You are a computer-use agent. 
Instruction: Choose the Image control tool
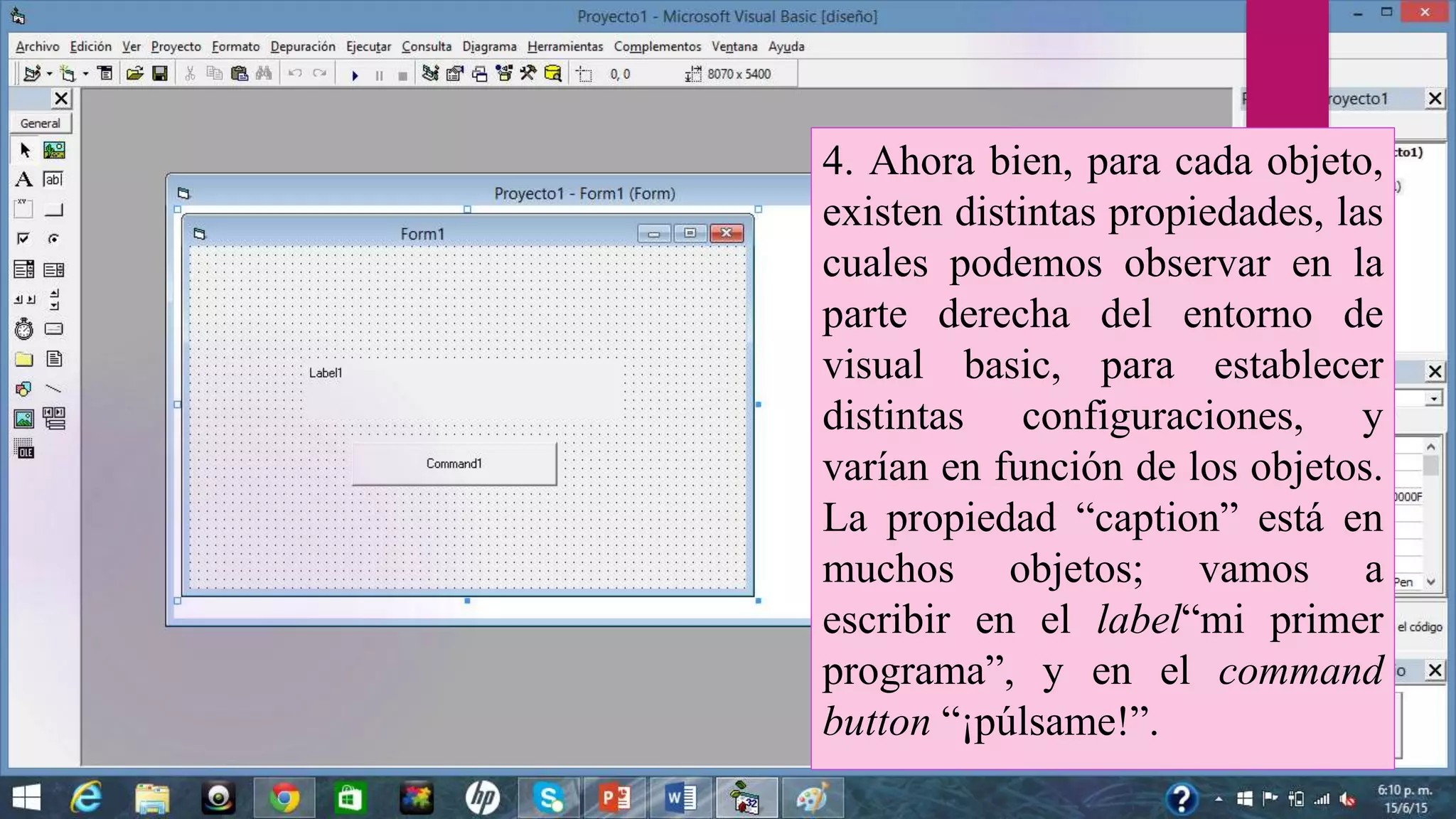tap(23, 419)
